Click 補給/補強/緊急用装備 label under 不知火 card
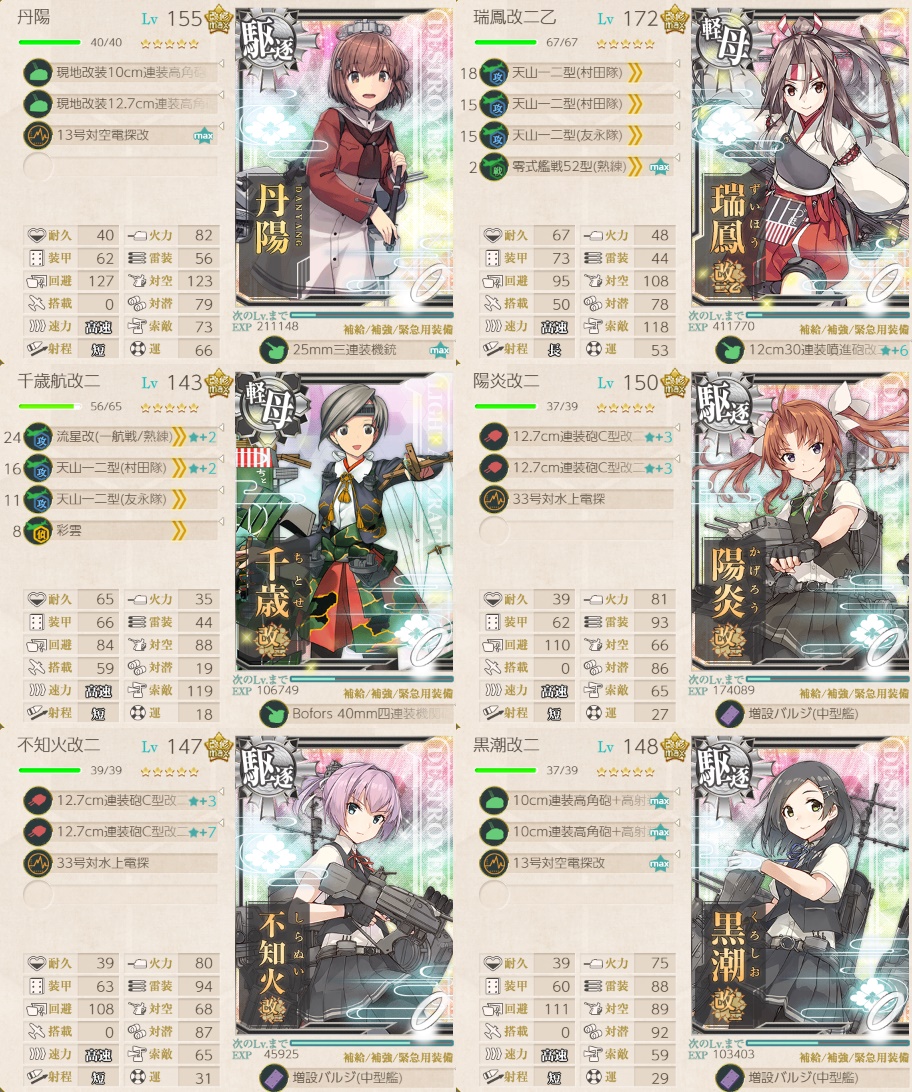Screen dimensions: 912x1092 click(x=398, y=1056)
